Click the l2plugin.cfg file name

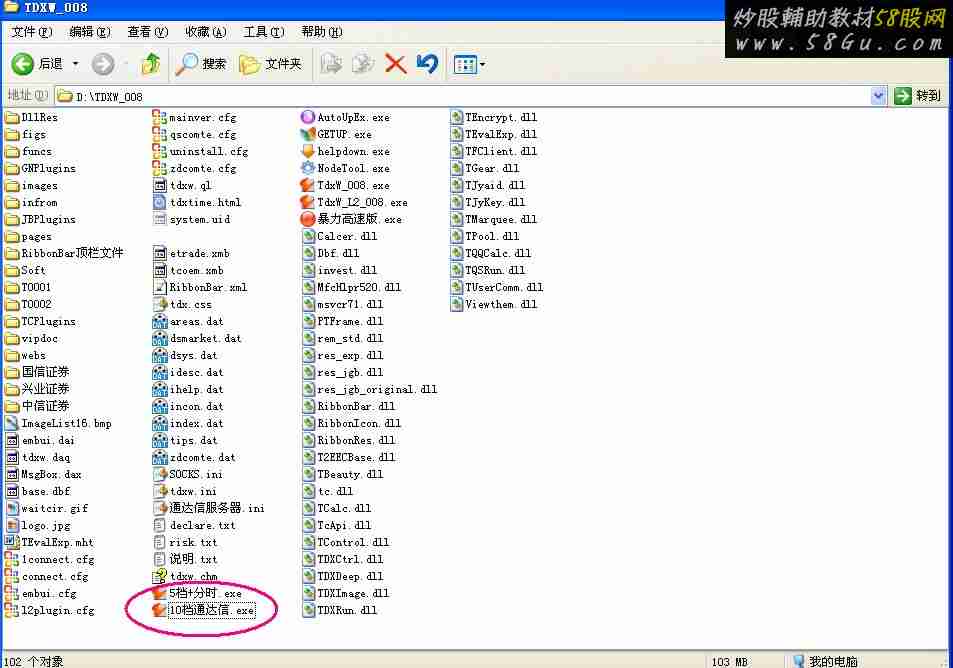point(58,610)
